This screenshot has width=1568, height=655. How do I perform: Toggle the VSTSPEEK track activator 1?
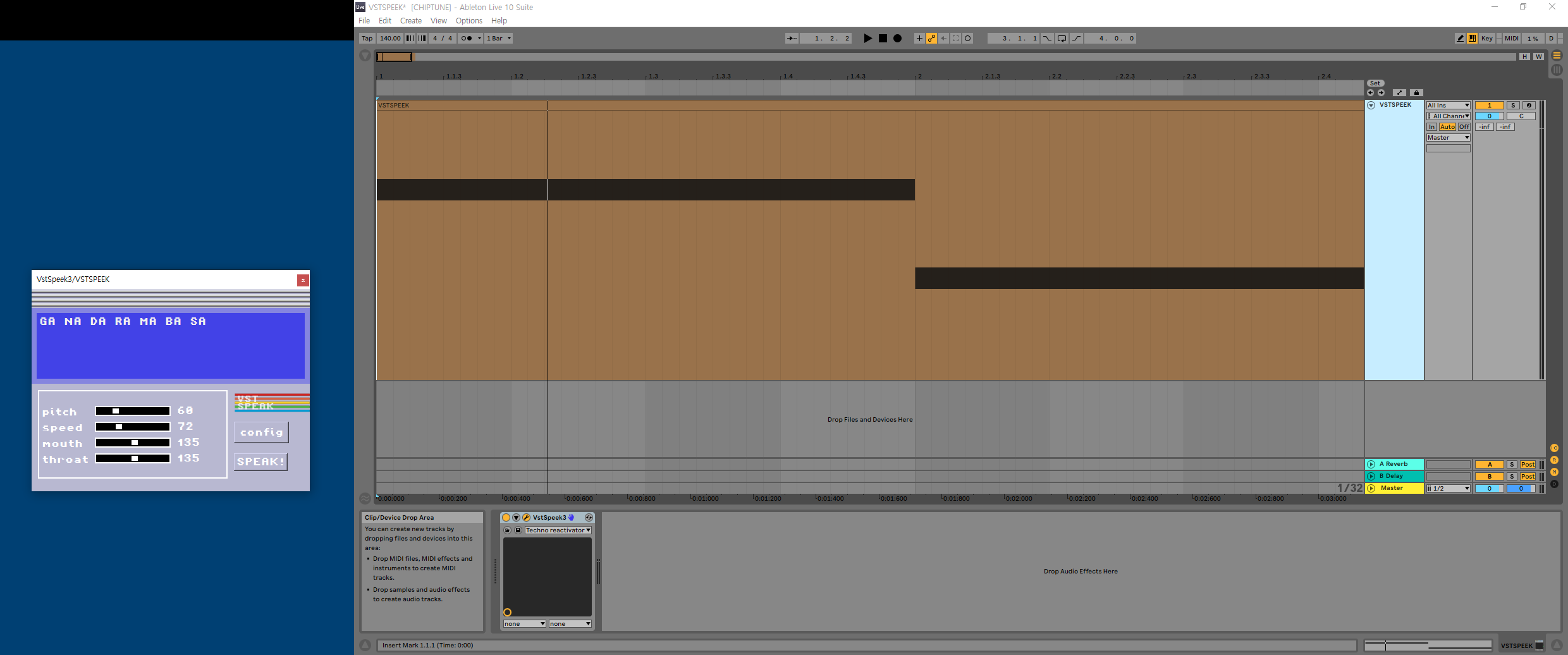(x=1490, y=106)
